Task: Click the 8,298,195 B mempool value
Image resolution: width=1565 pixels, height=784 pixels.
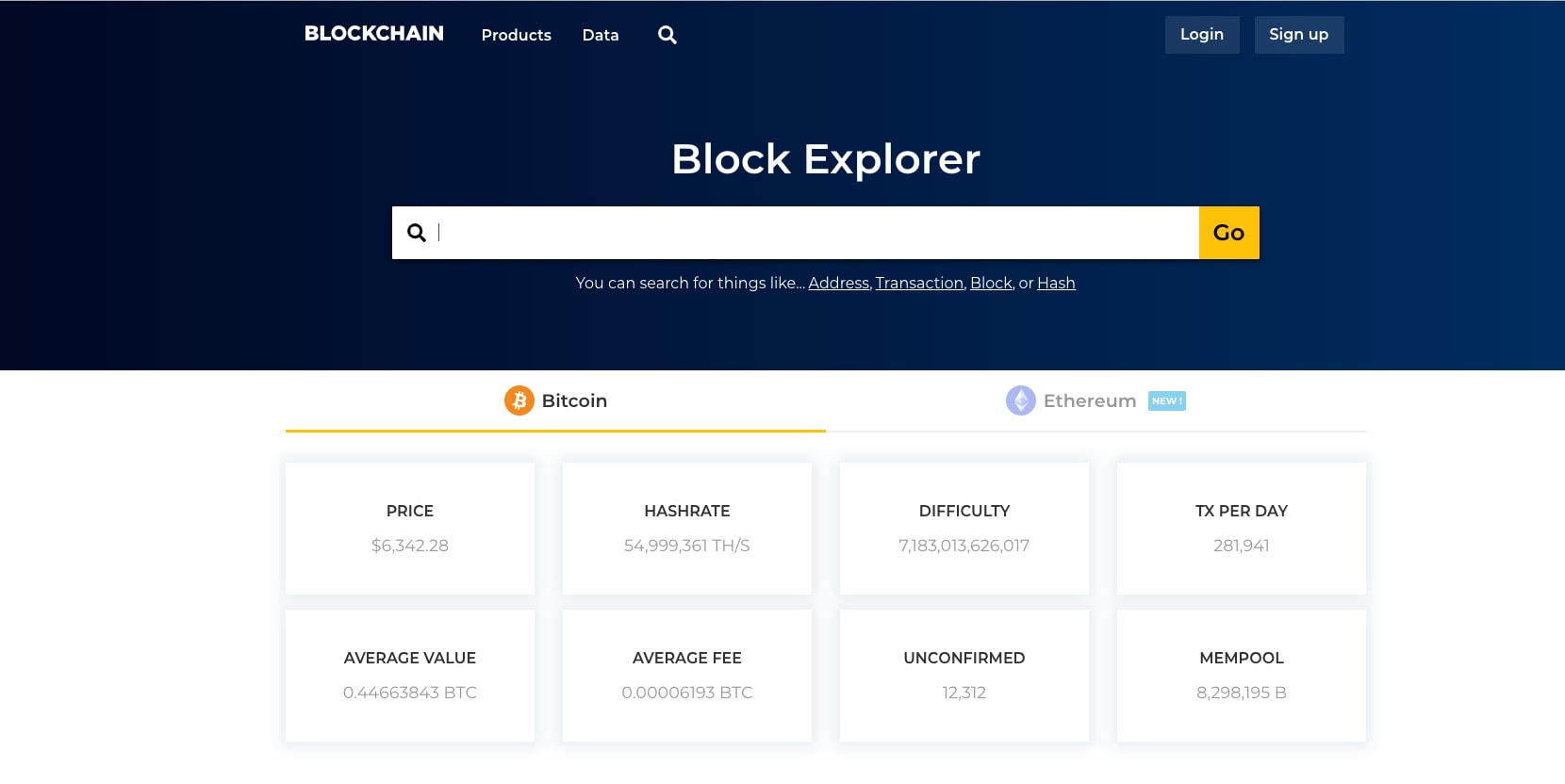Action: [x=1242, y=693]
